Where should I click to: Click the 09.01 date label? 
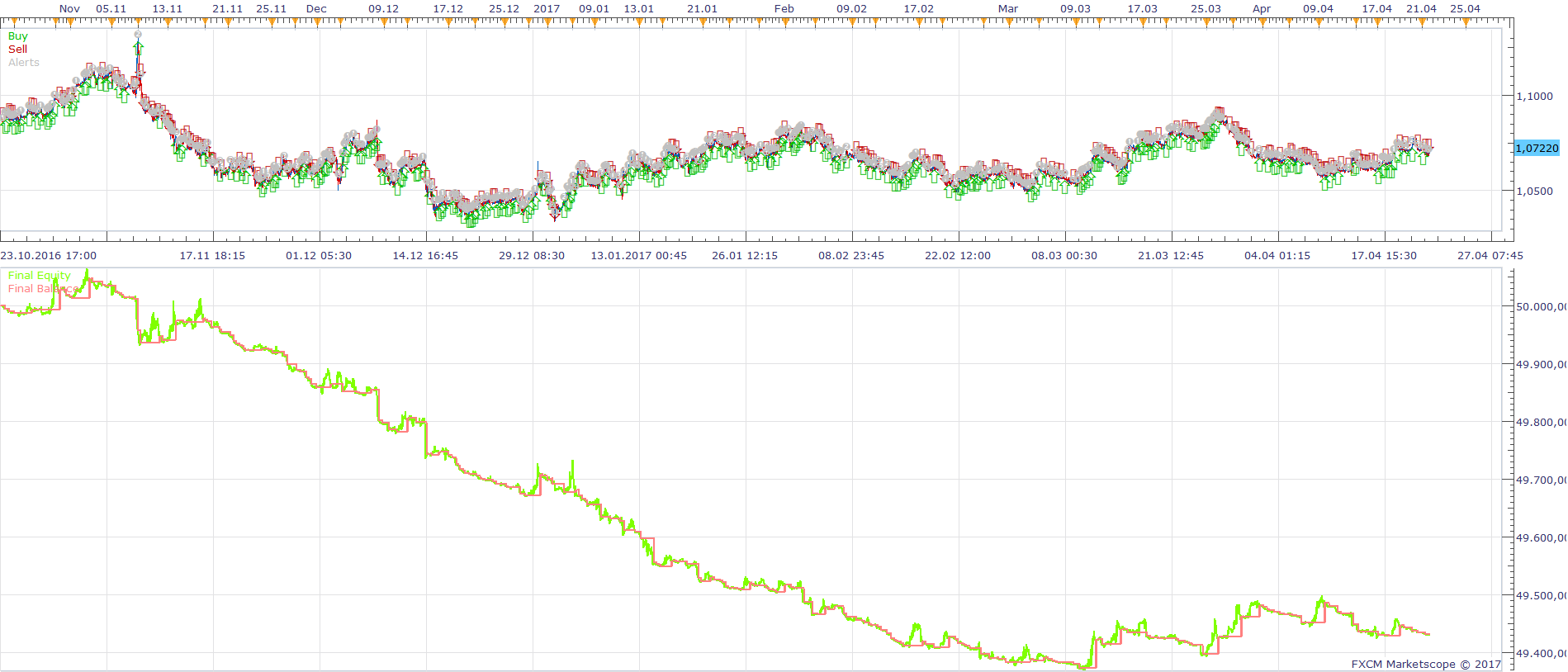click(x=595, y=9)
